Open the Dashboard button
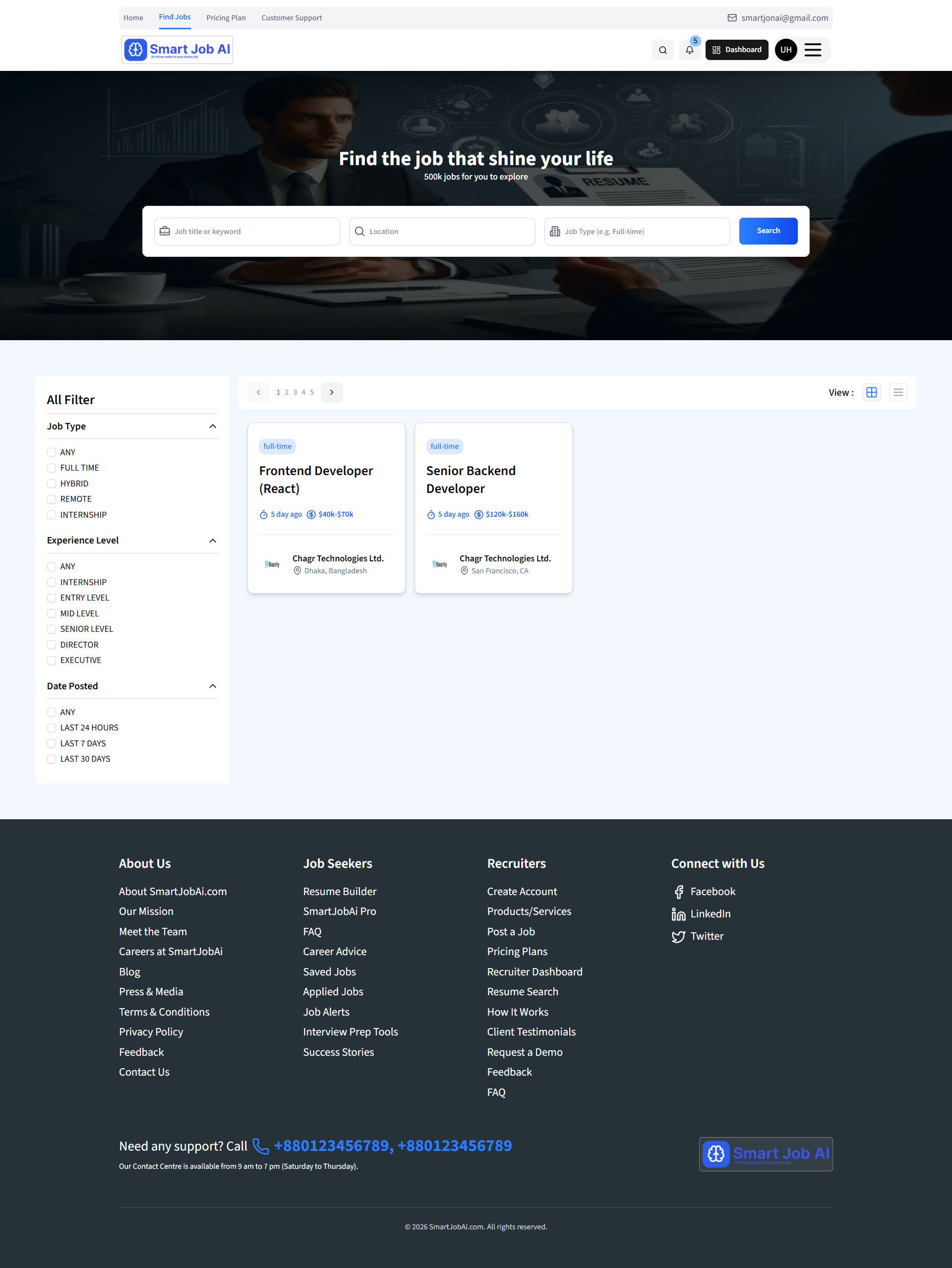 (x=736, y=50)
